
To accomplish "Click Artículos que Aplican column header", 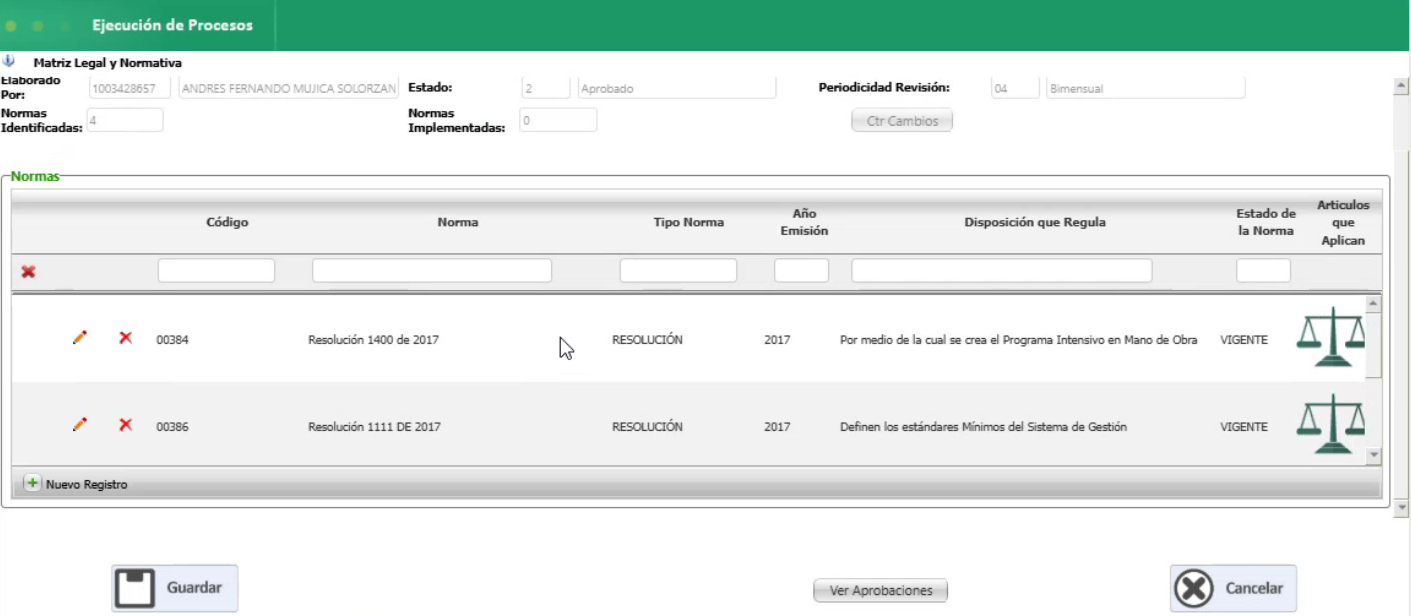I will click(x=1343, y=223).
